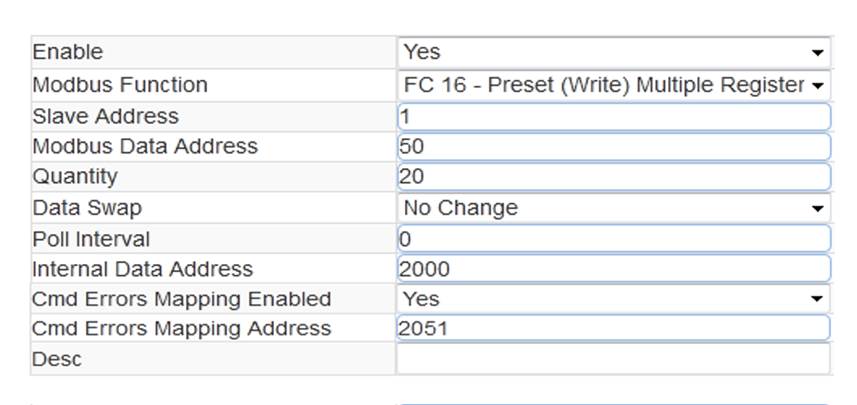Click the Cmd Errors Mapping Address field

[x=614, y=328]
